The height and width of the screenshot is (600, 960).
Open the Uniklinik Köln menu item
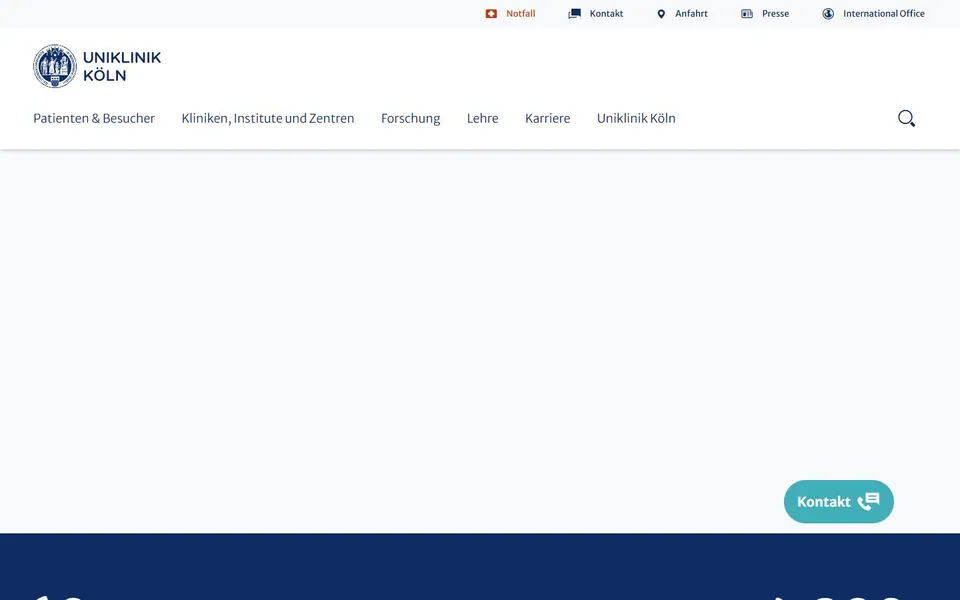tap(636, 118)
